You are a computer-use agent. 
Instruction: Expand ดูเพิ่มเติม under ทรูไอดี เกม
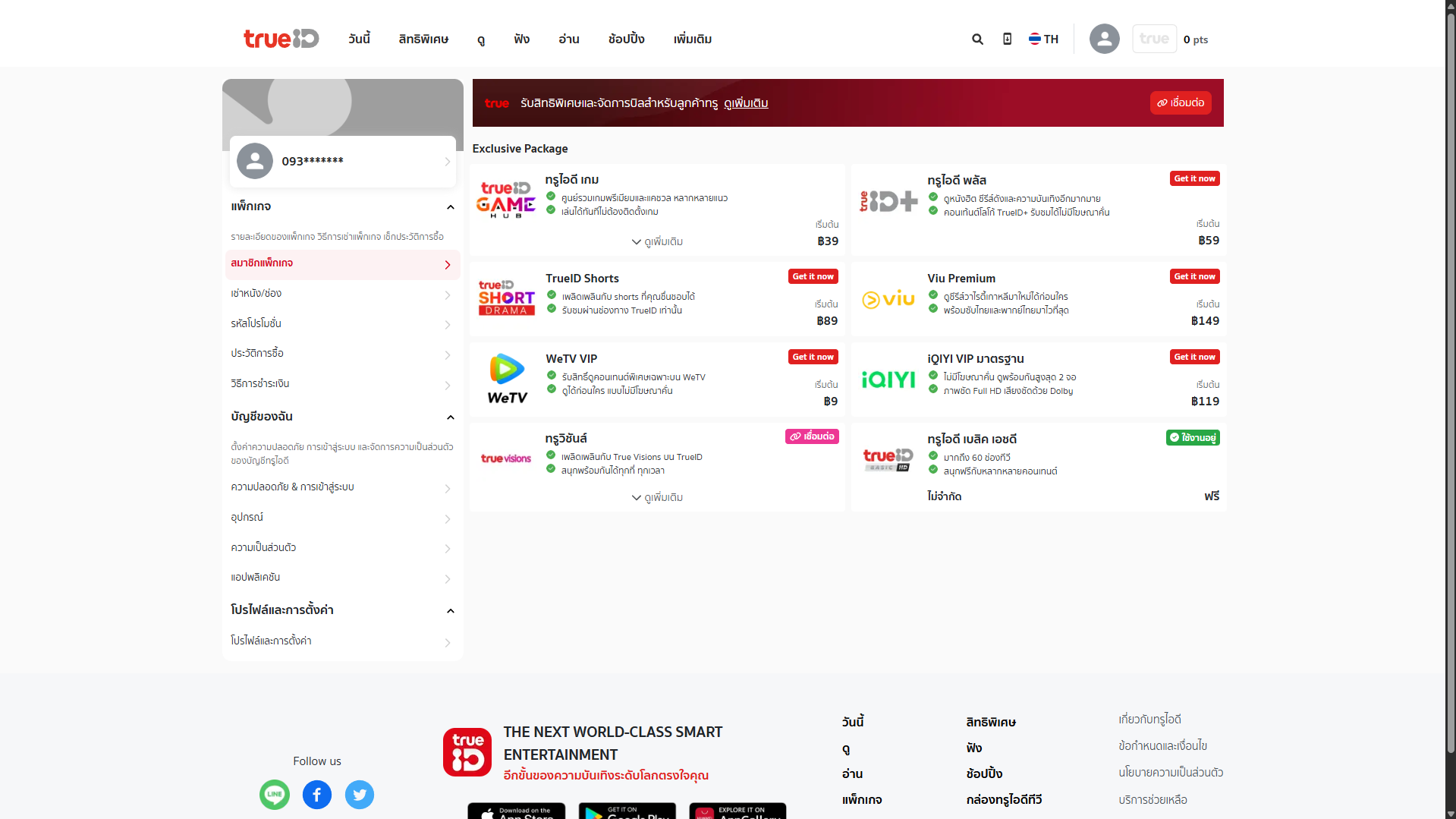[x=657, y=242]
